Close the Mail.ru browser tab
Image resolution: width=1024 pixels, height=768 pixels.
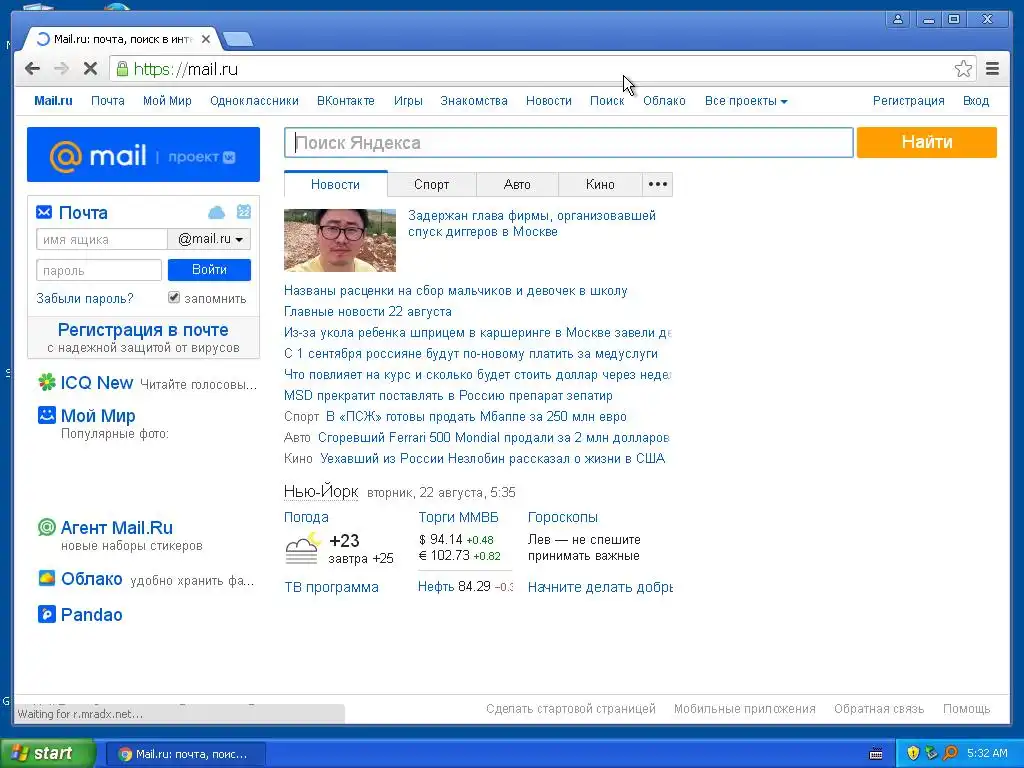[x=206, y=39]
